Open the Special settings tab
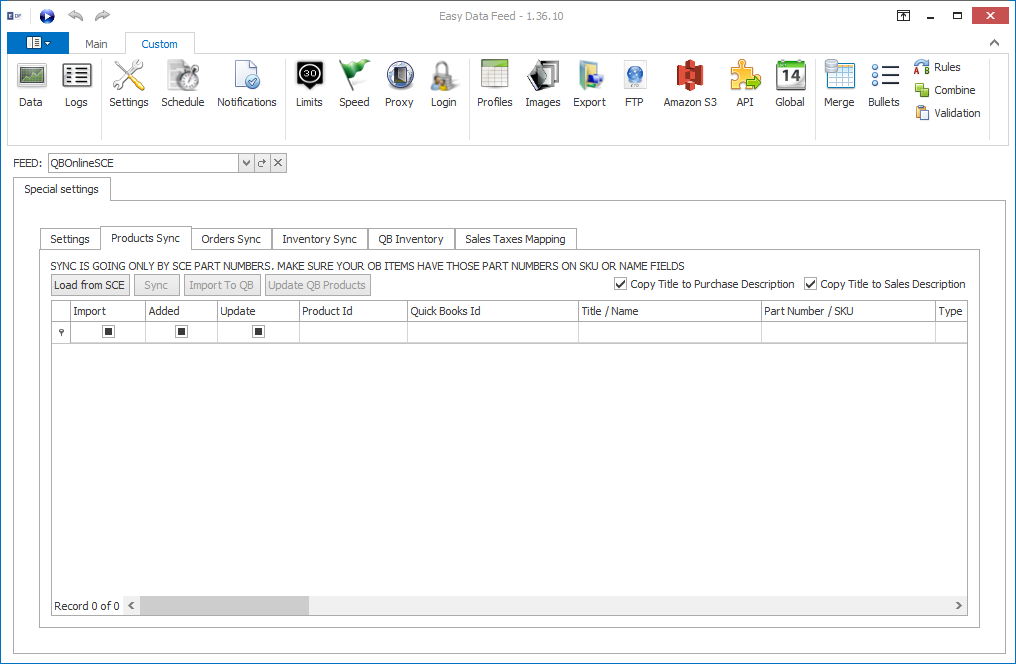This screenshot has width=1016, height=664. (x=62, y=189)
